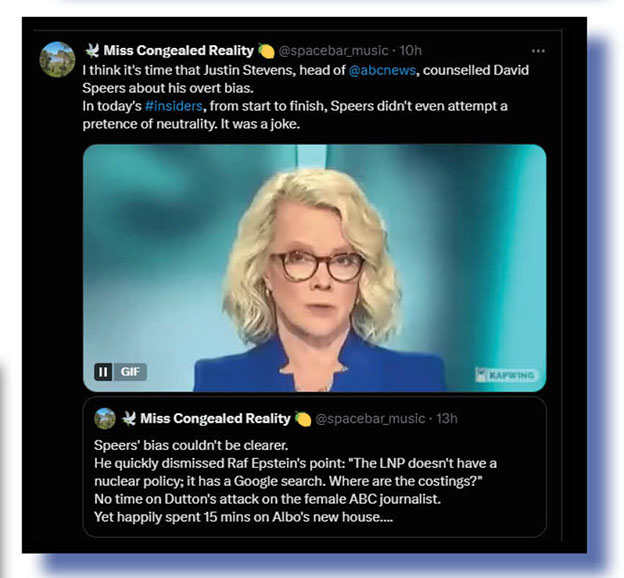Click the dove emoji in quoted tweet header
Viewport: 624px width, 578px height.
coord(129,418)
